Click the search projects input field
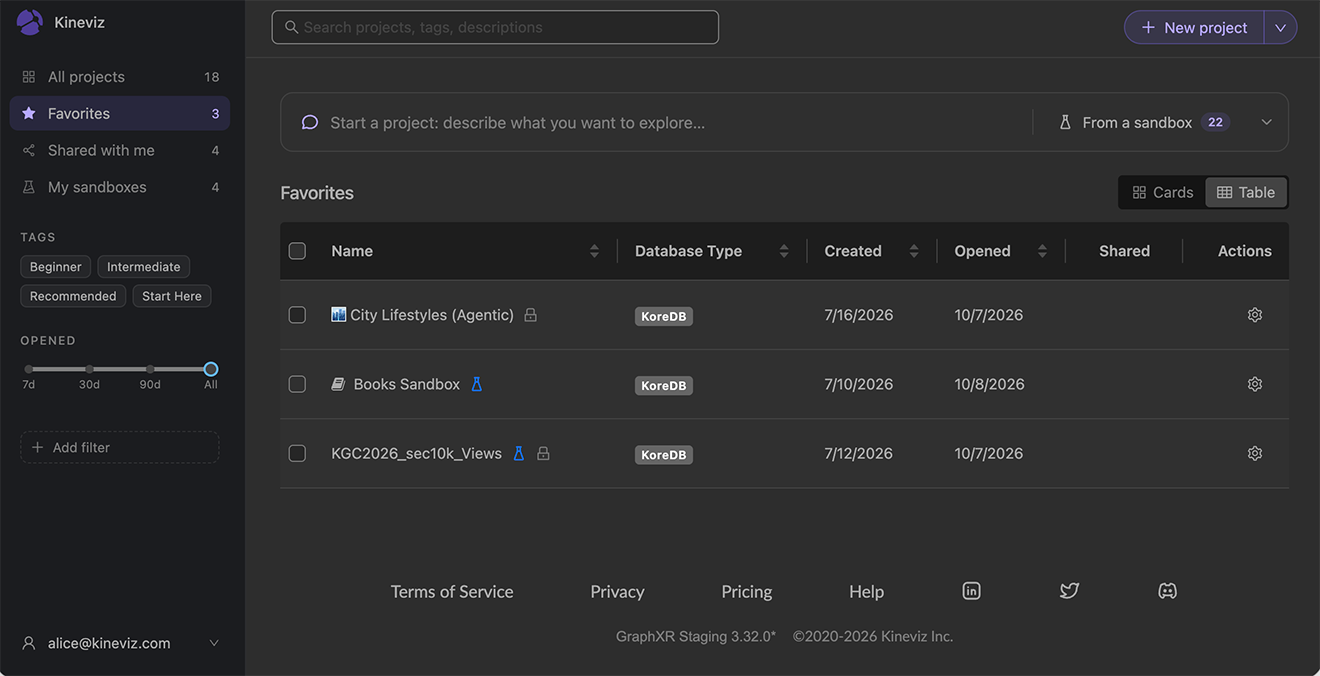This screenshot has height=676, width=1320. click(495, 27)
